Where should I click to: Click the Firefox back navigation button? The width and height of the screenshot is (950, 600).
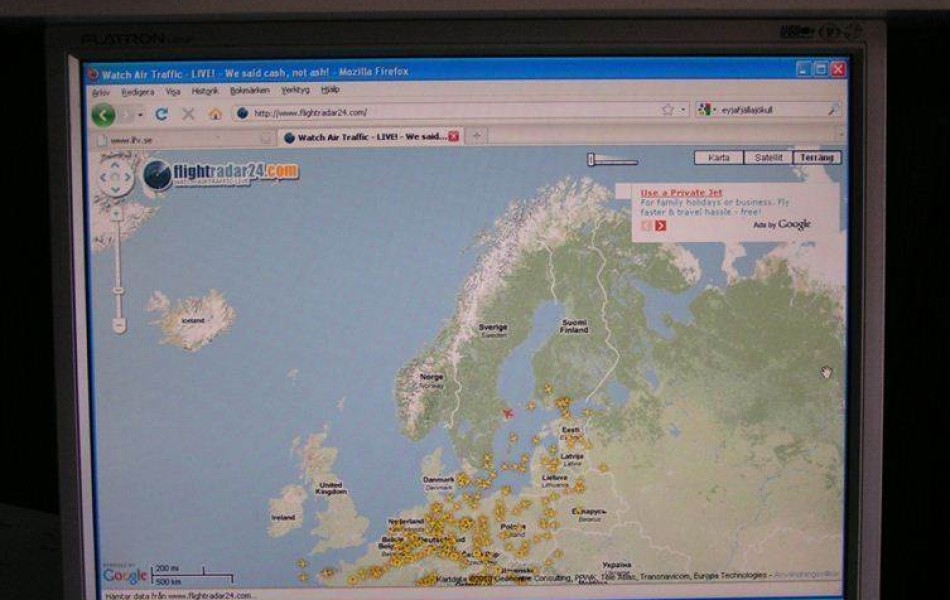[x=103, y=114]
